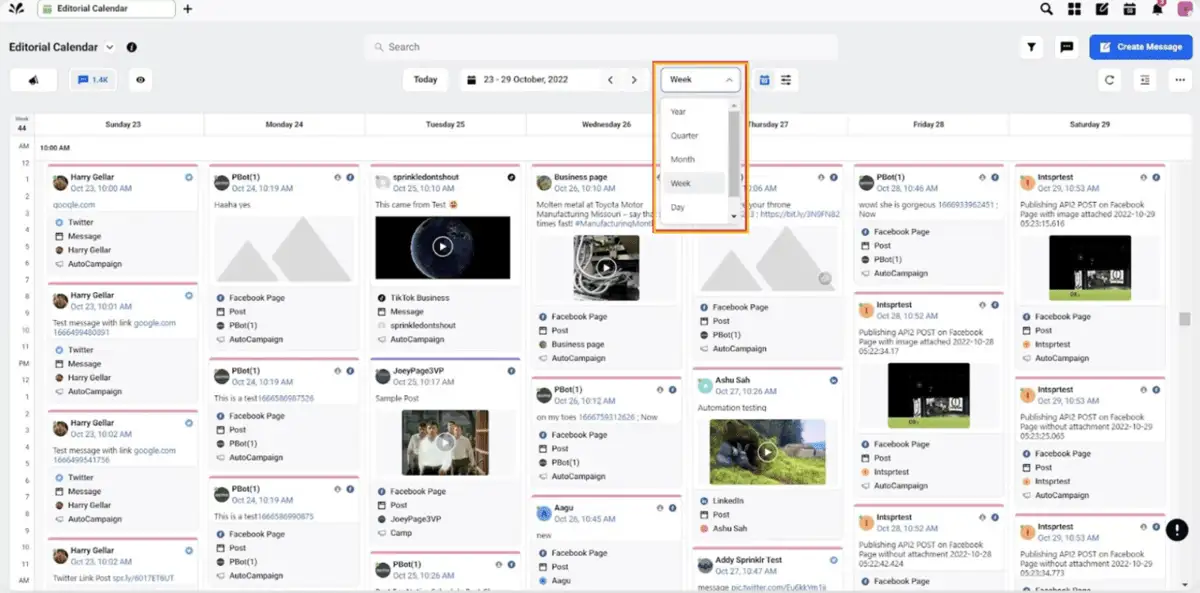
Task: Toggle the 1.4K comments counter
Action: point(91,79)
